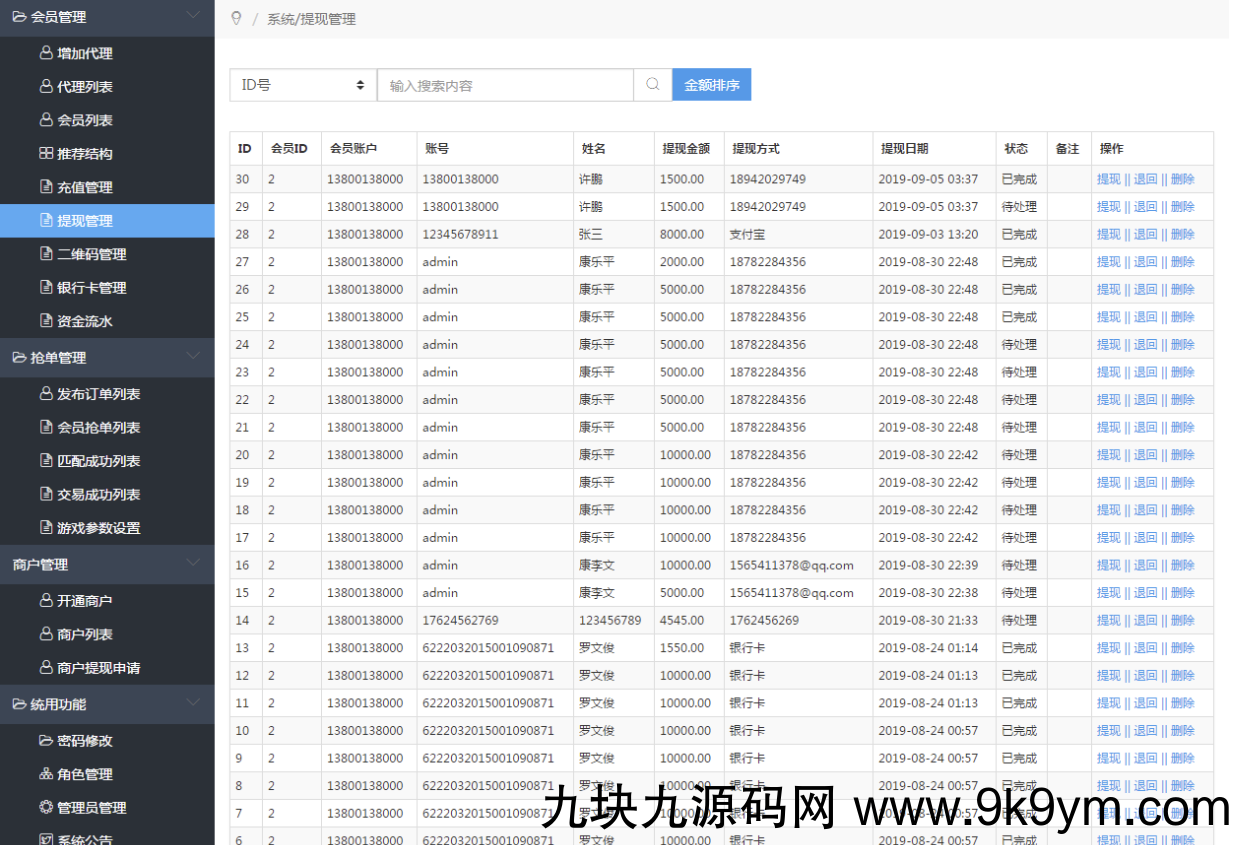Click the 金额排序 sort button
Viewport: 1243px width, 845px height.
click(712, 85)
